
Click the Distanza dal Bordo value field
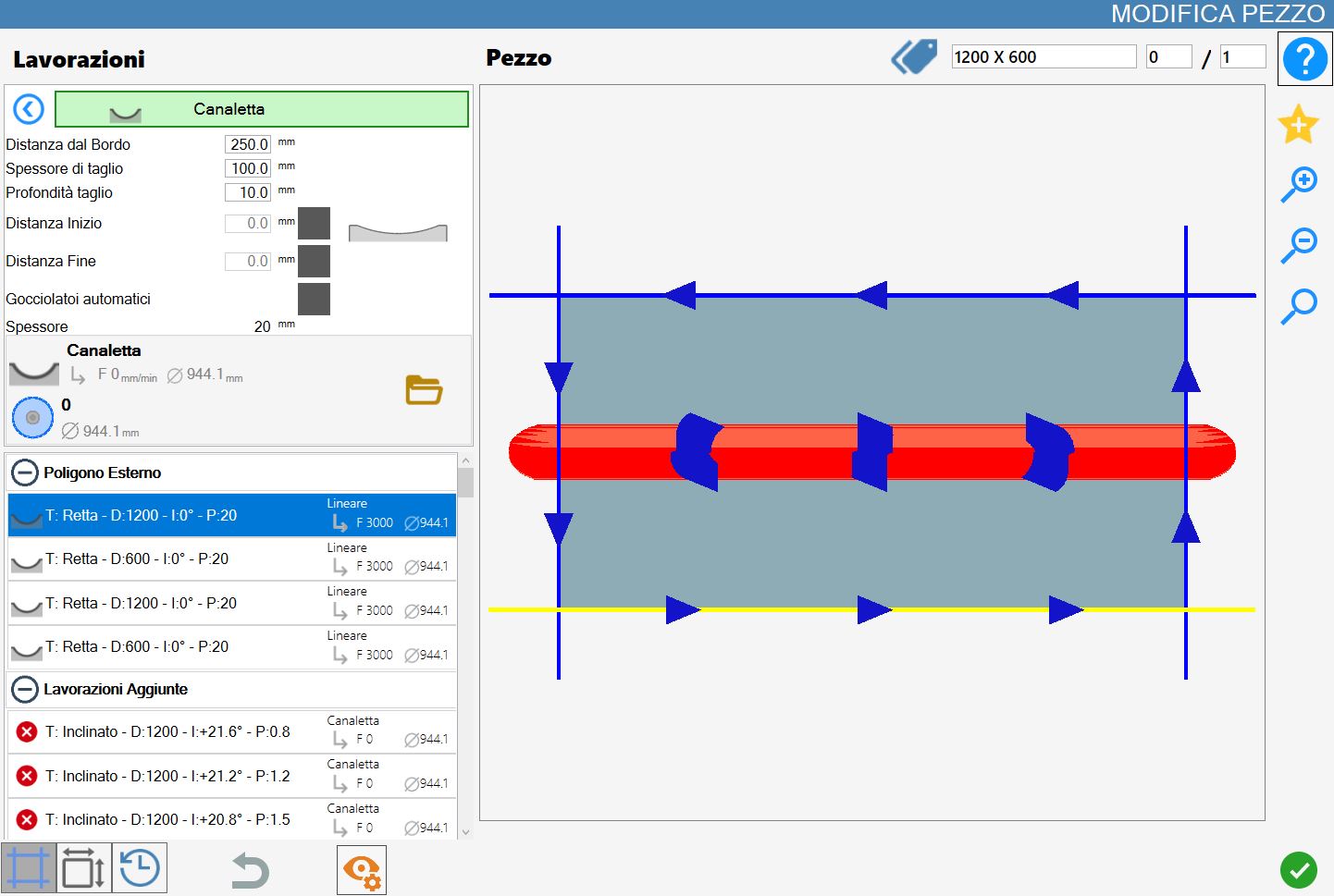pos(248,144)
